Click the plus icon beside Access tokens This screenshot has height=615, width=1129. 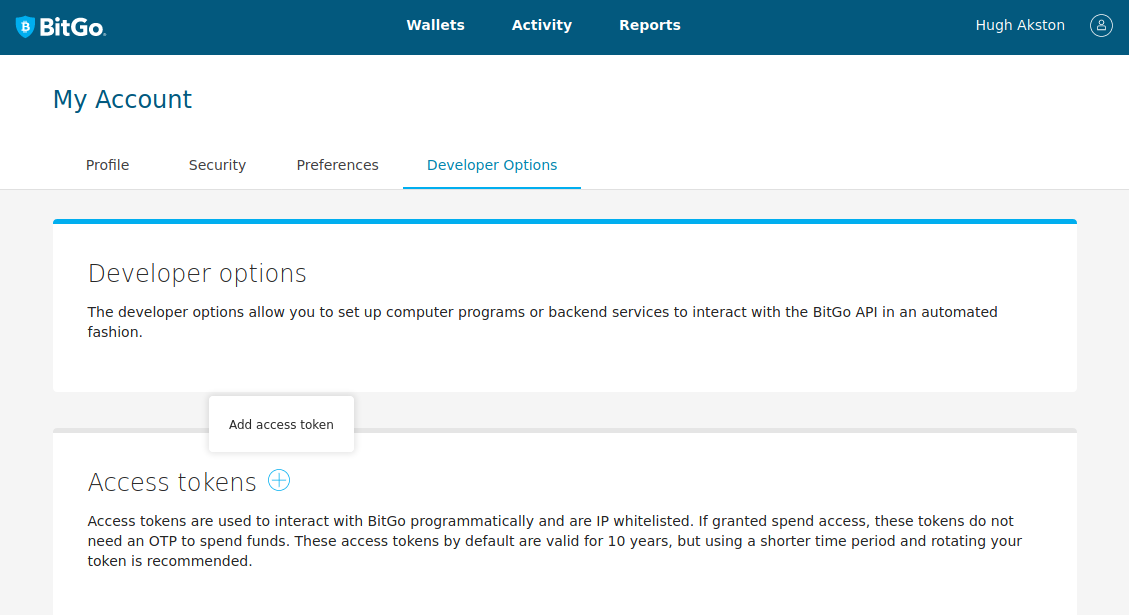tap(279, 480)
